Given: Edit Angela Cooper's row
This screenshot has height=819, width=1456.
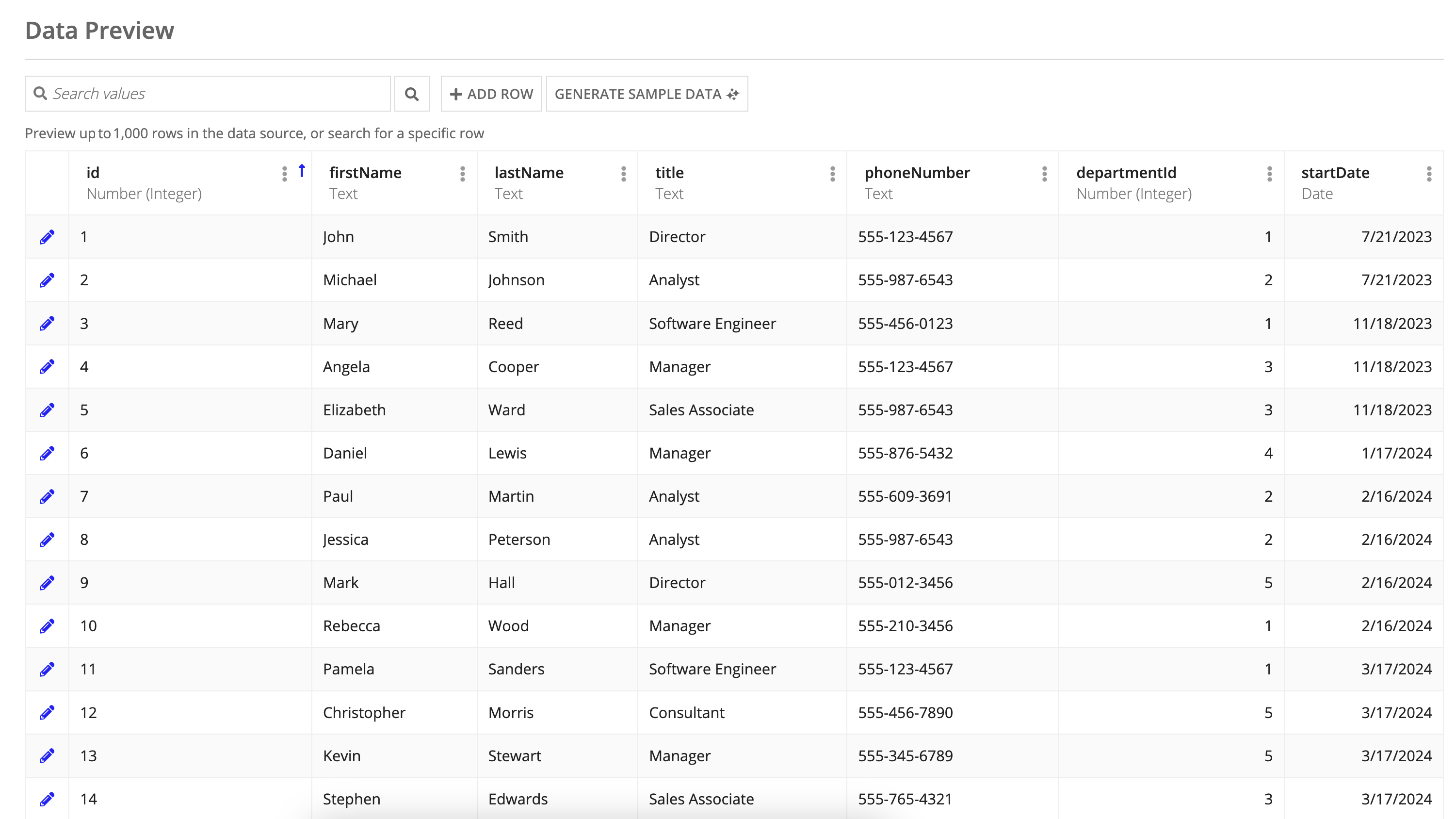Looking at the screenshot, I should click(47, 366).
